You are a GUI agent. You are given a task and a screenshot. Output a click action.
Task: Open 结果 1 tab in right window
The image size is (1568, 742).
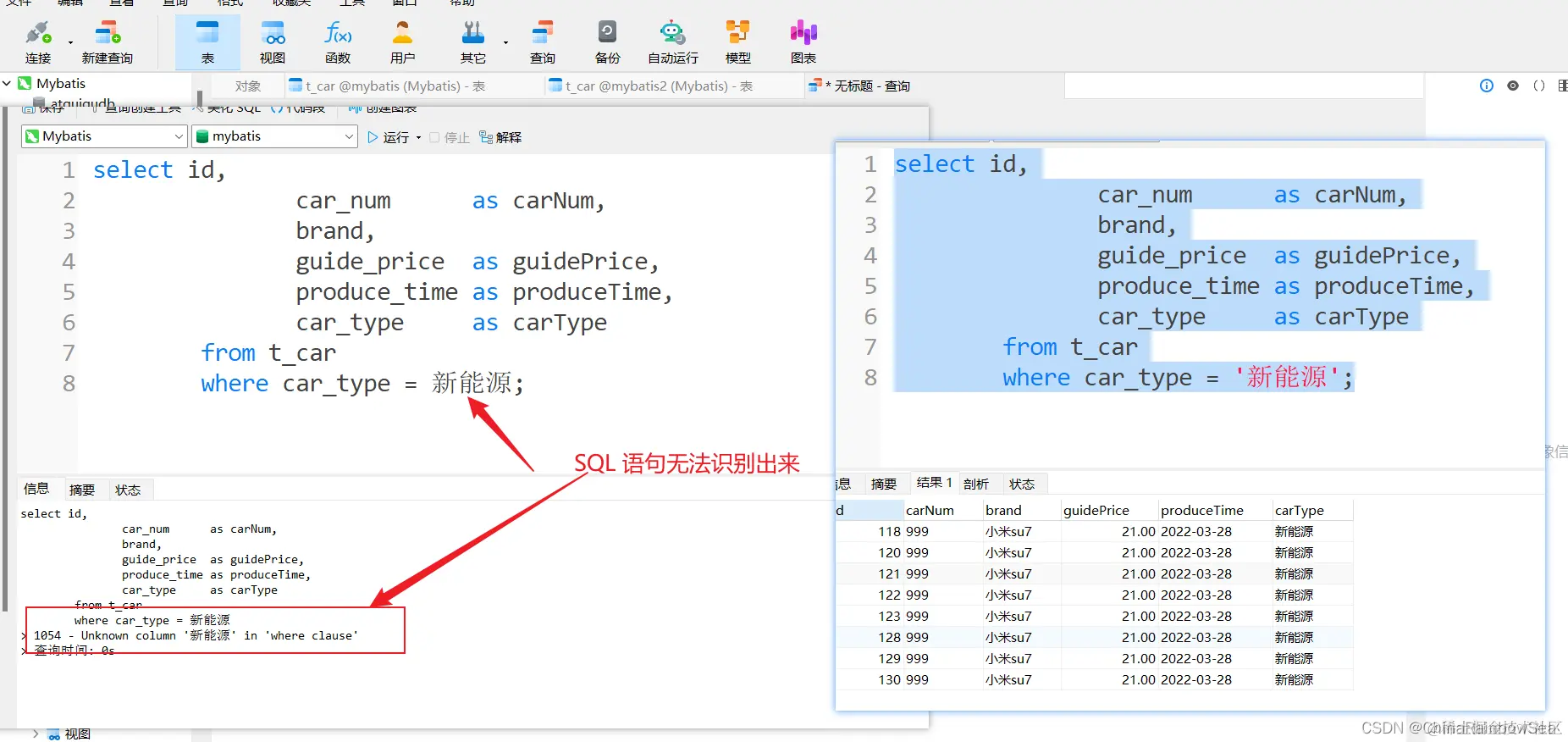934,483
